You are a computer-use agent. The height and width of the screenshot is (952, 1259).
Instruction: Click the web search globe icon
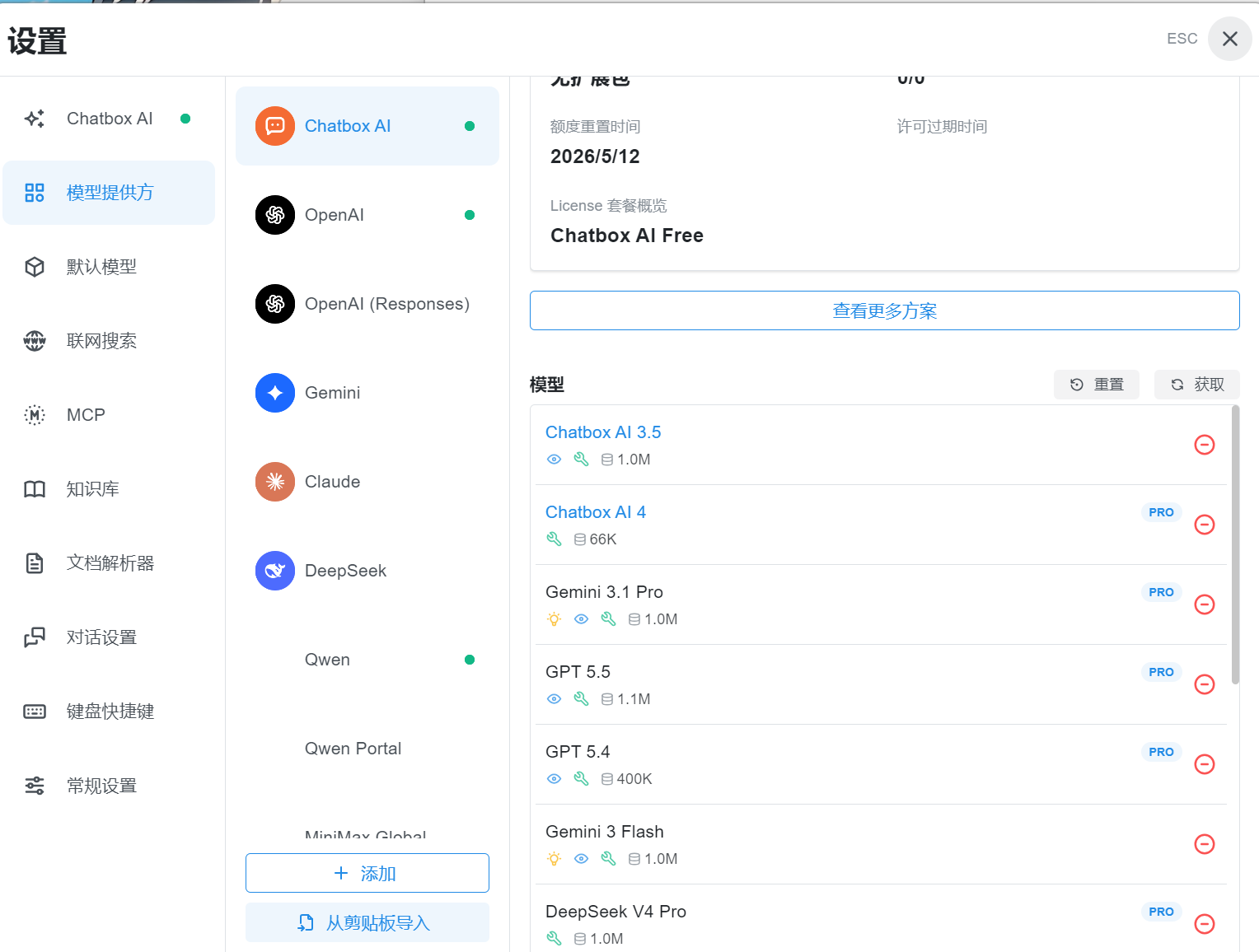pyautogui.click(x=35, y=341)
